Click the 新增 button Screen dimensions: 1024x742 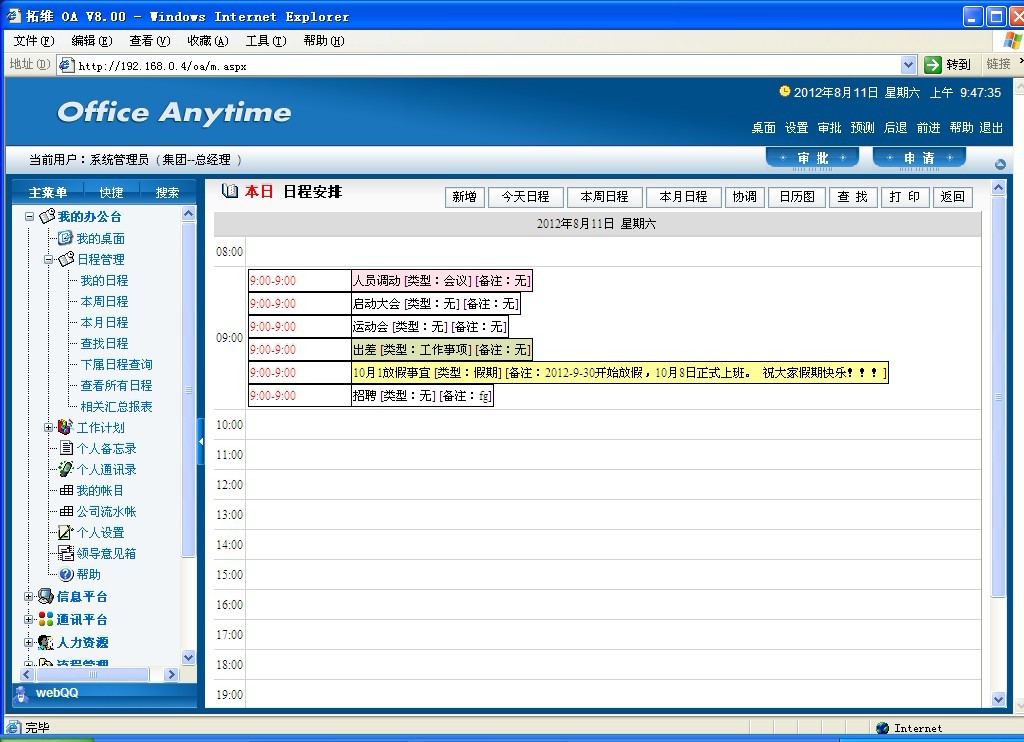pos(464,197)
